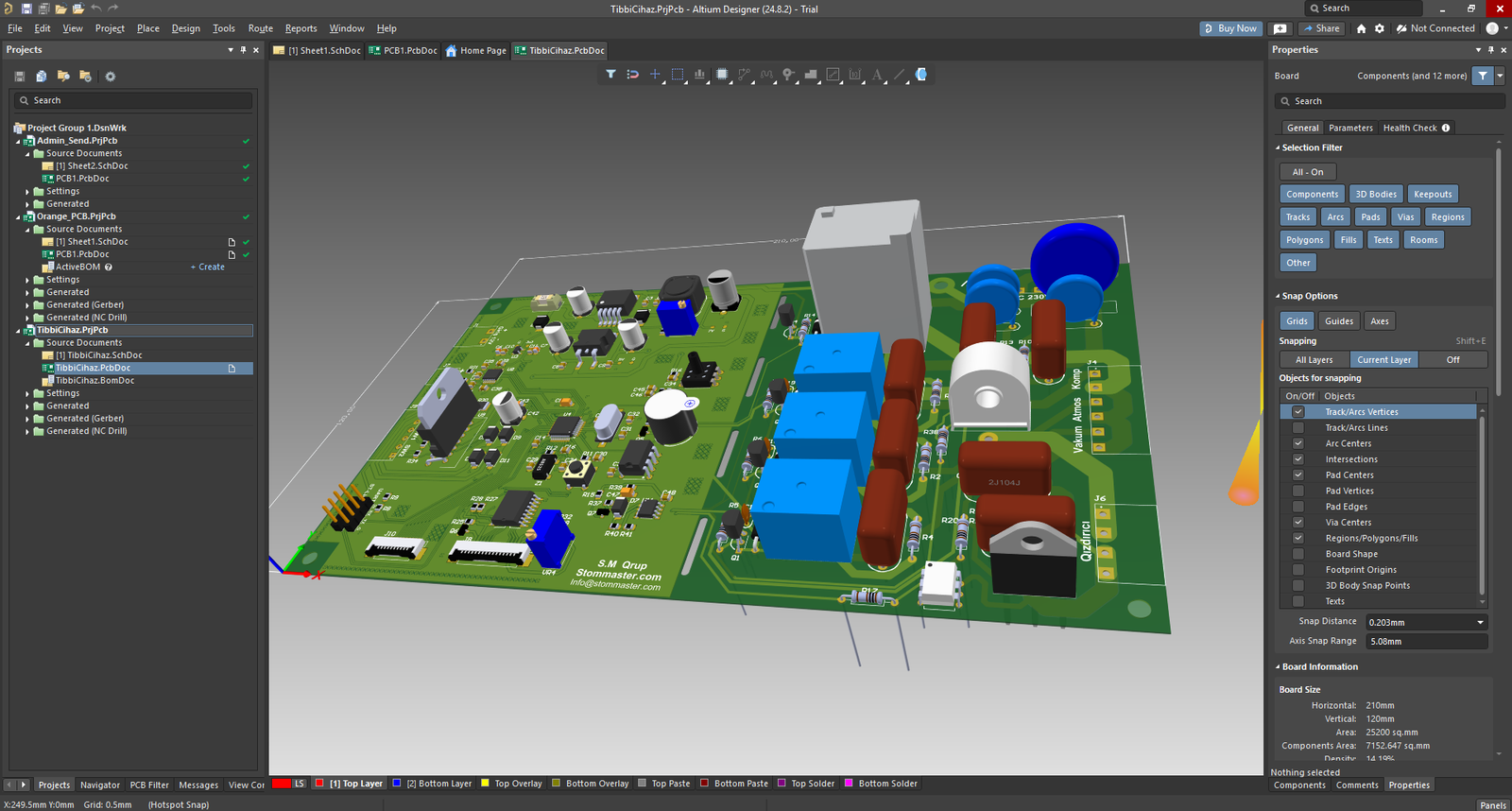Toggle the Board Shape snapping checkbox
1512x811 pixels.
[x=1298, y=555]
